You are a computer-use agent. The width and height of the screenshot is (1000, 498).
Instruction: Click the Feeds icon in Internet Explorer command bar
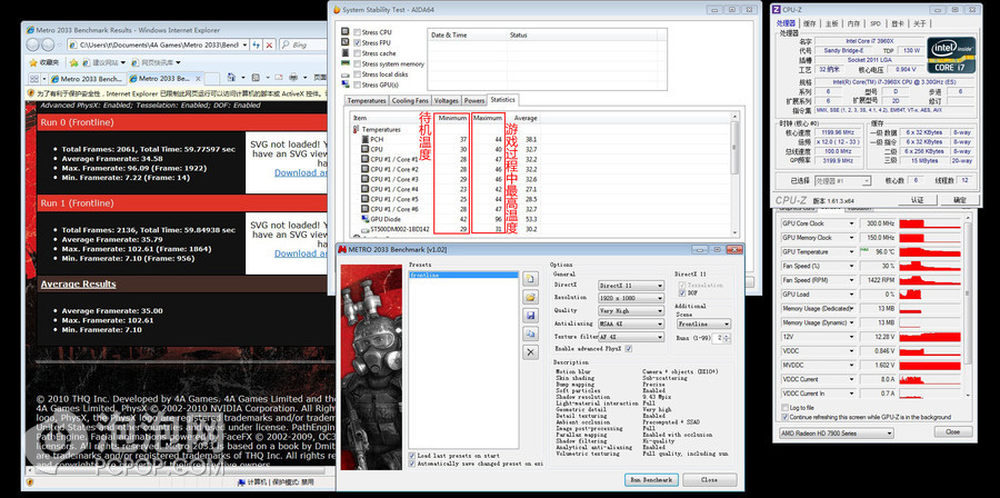pyautogui.click(x=254, y=78)
